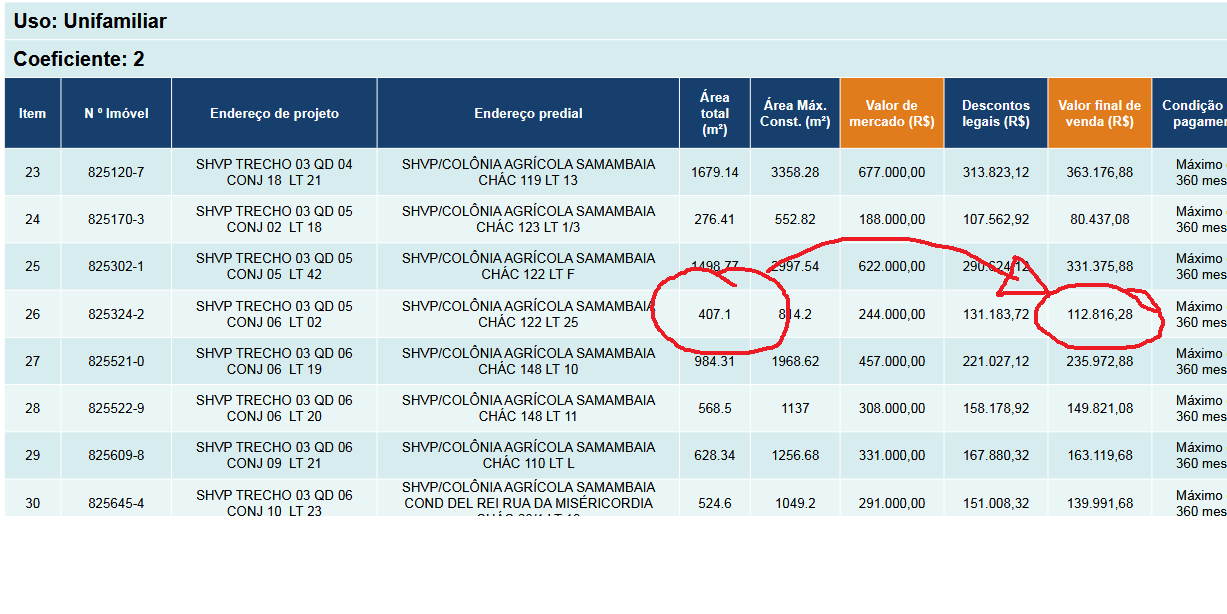
Task: Click the 'Endereço predial' header cell
Action: [528, 113]
